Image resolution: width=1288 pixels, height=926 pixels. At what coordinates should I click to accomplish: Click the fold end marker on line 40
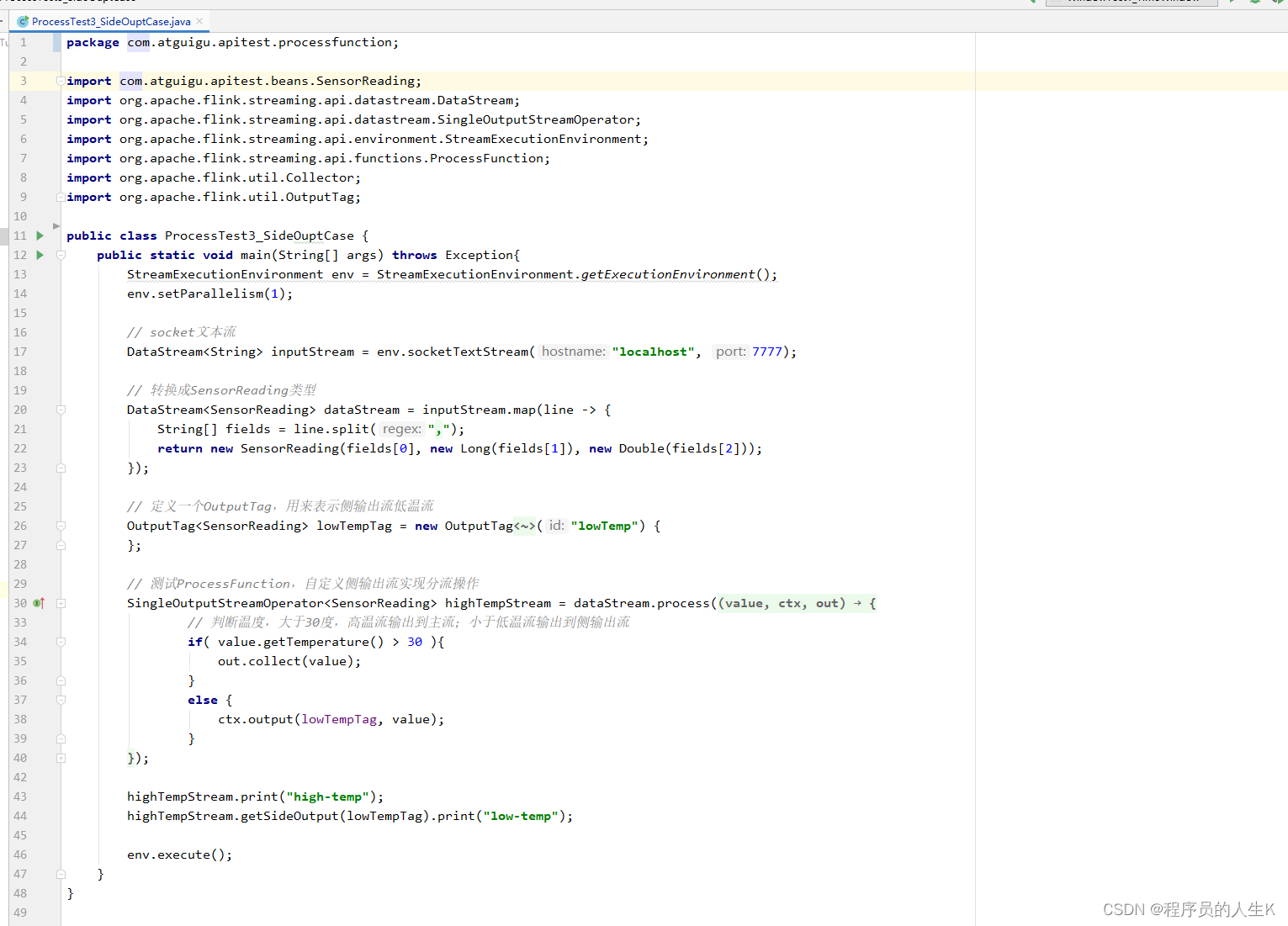(x=61, y=758)
